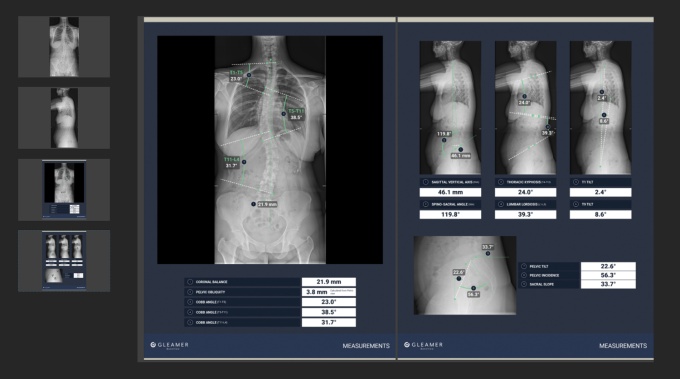Viewport: 680px width, 379px height.
Task: Open the lateral spine X-ray thumbnail
Action: 64,118
